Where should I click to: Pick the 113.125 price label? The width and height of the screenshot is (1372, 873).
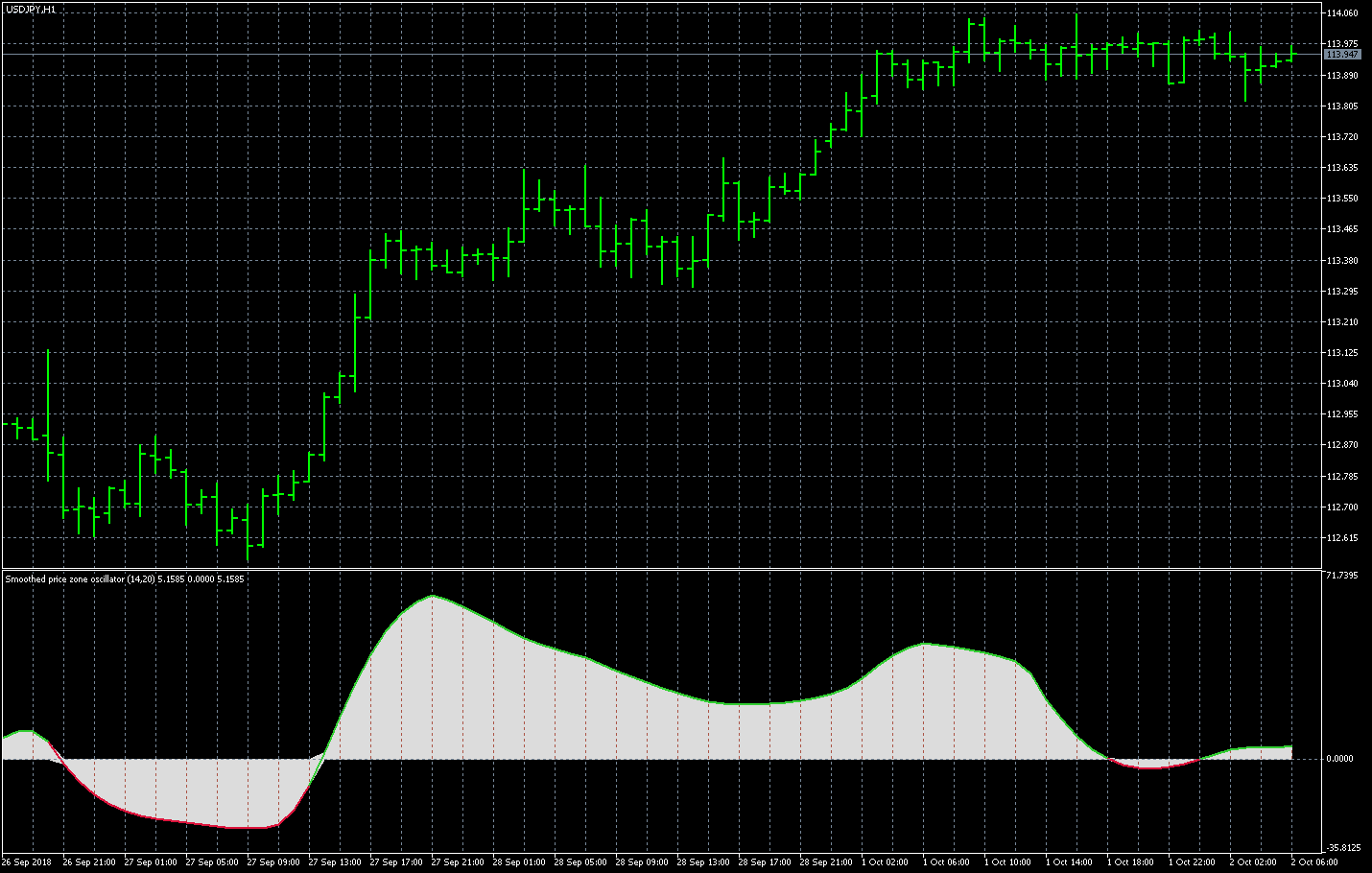(1342, 353)
